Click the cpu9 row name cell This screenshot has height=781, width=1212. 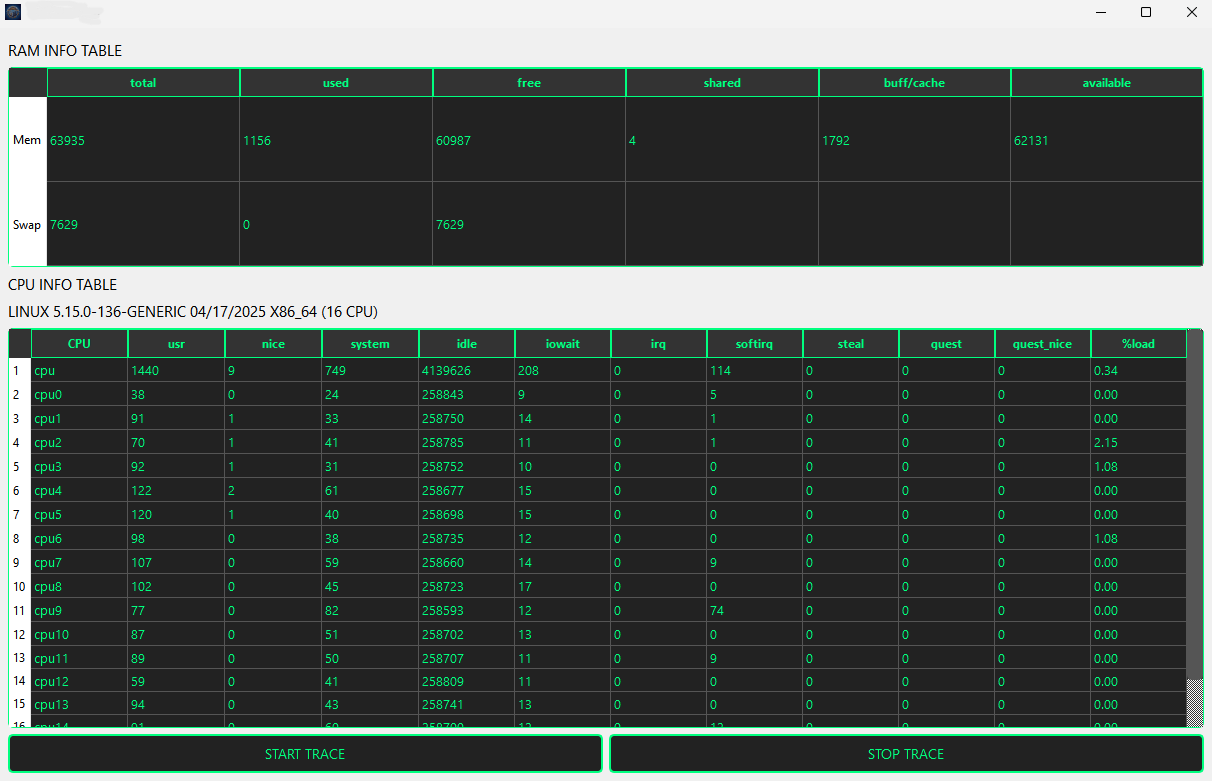(79, 610)
